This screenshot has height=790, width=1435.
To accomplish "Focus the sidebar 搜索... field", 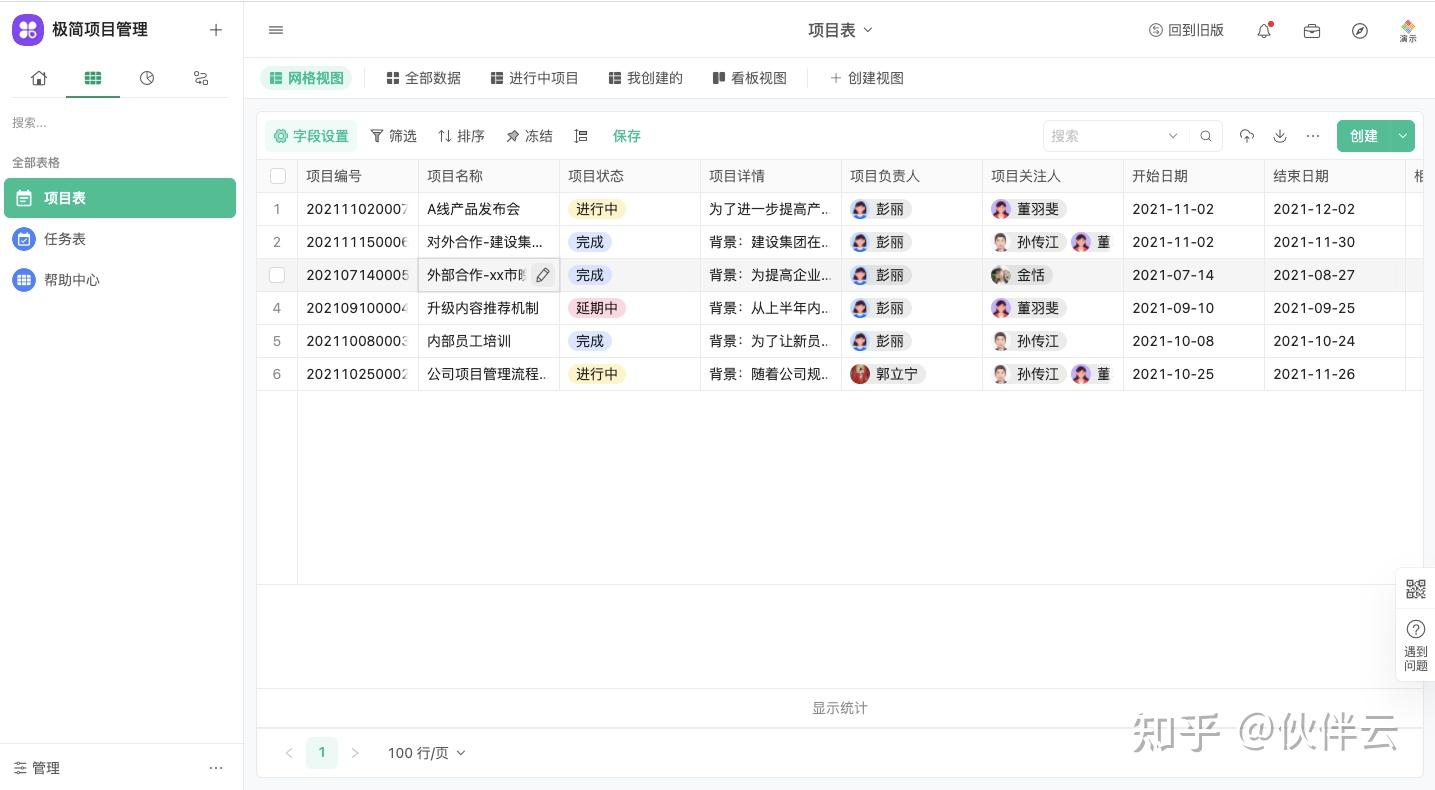I will 120,122.
